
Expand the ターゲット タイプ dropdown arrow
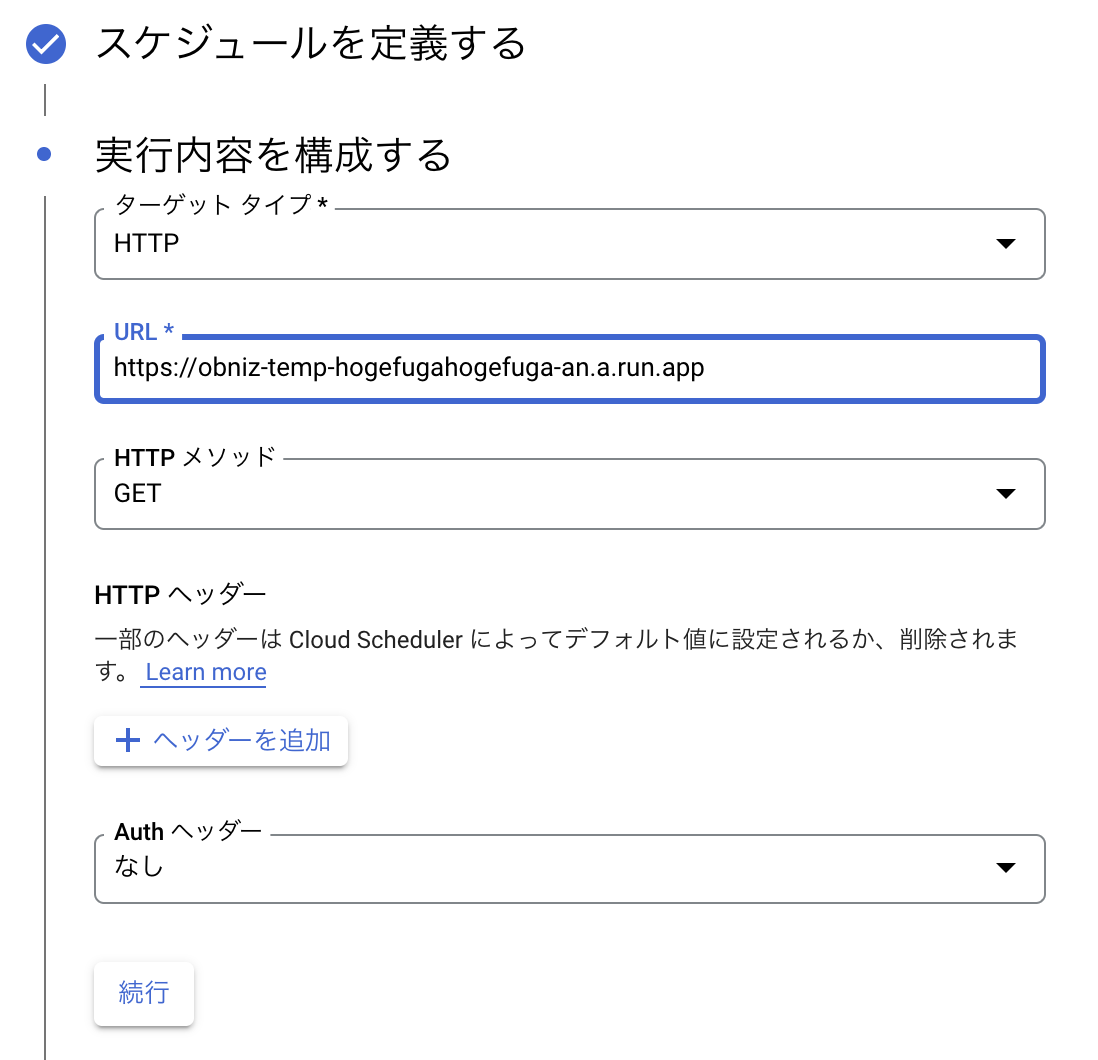(x=1006, y=244)
